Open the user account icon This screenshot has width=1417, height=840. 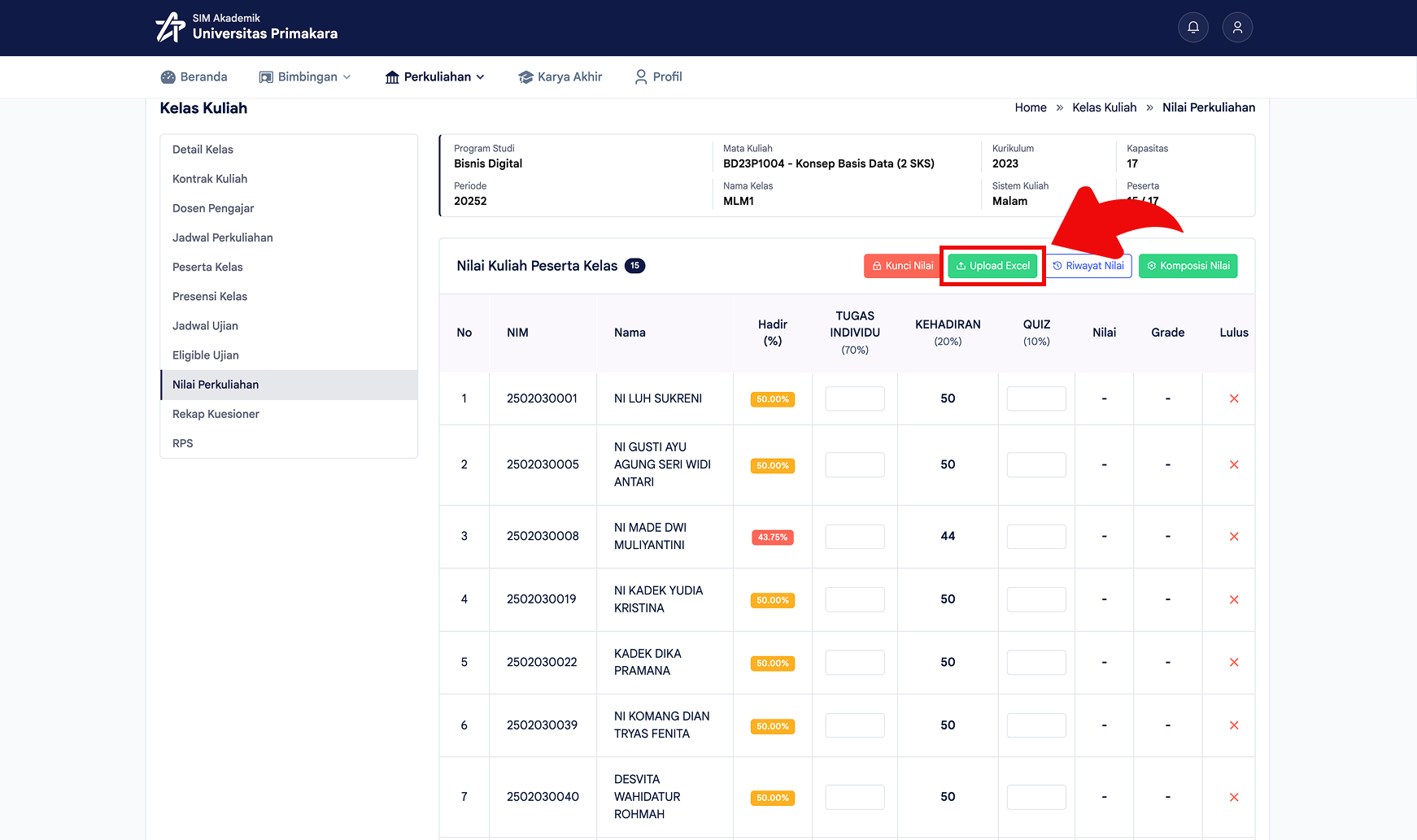pyautogui.click(x=1237, y=28)
